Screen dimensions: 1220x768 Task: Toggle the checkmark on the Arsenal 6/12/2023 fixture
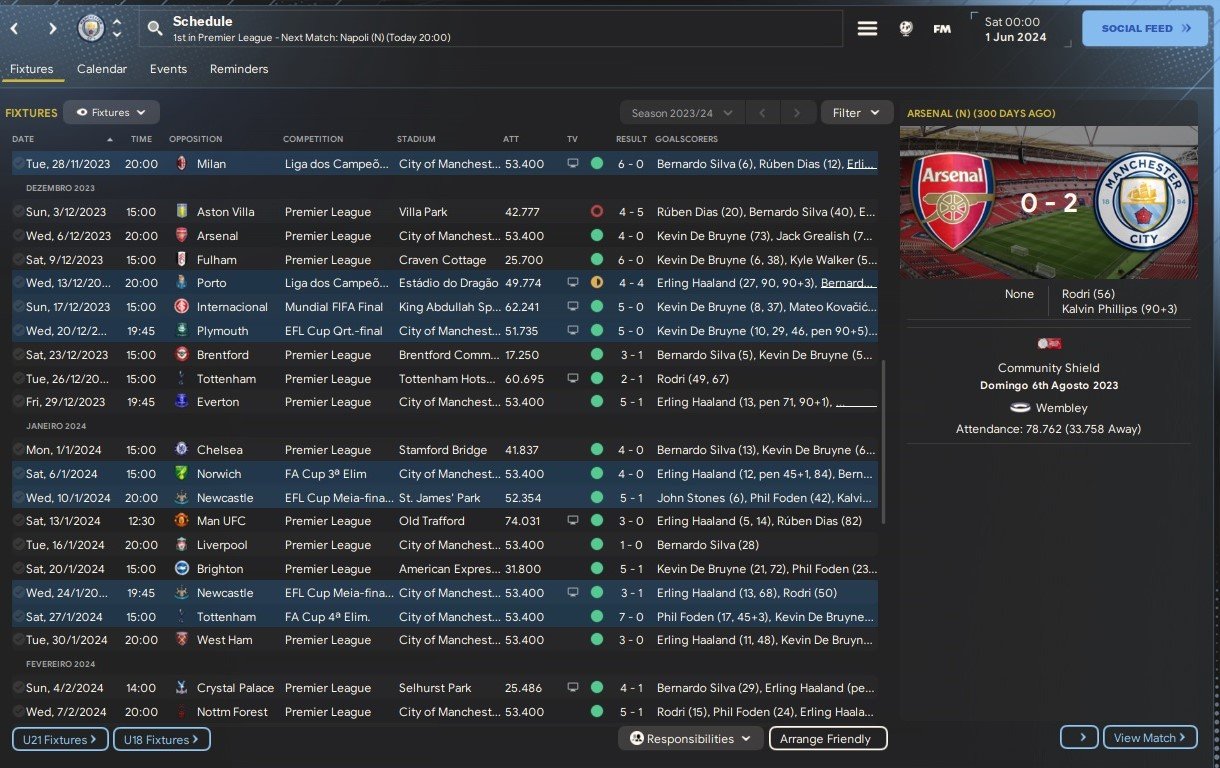pos(18,236)
